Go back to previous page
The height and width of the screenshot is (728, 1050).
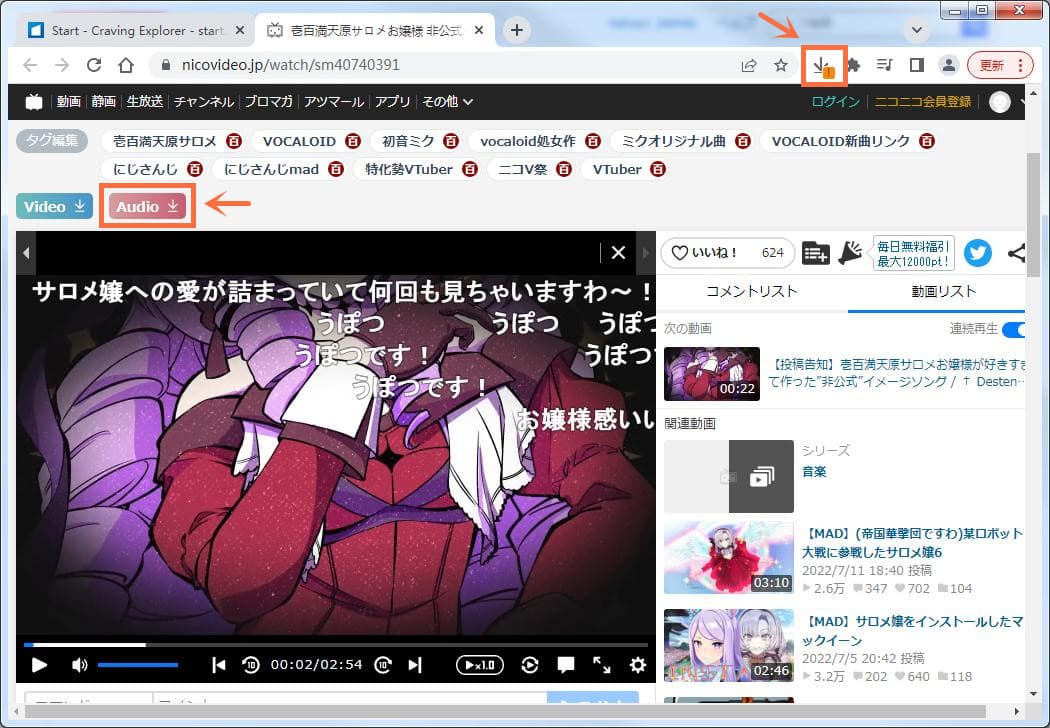point(29,65)
